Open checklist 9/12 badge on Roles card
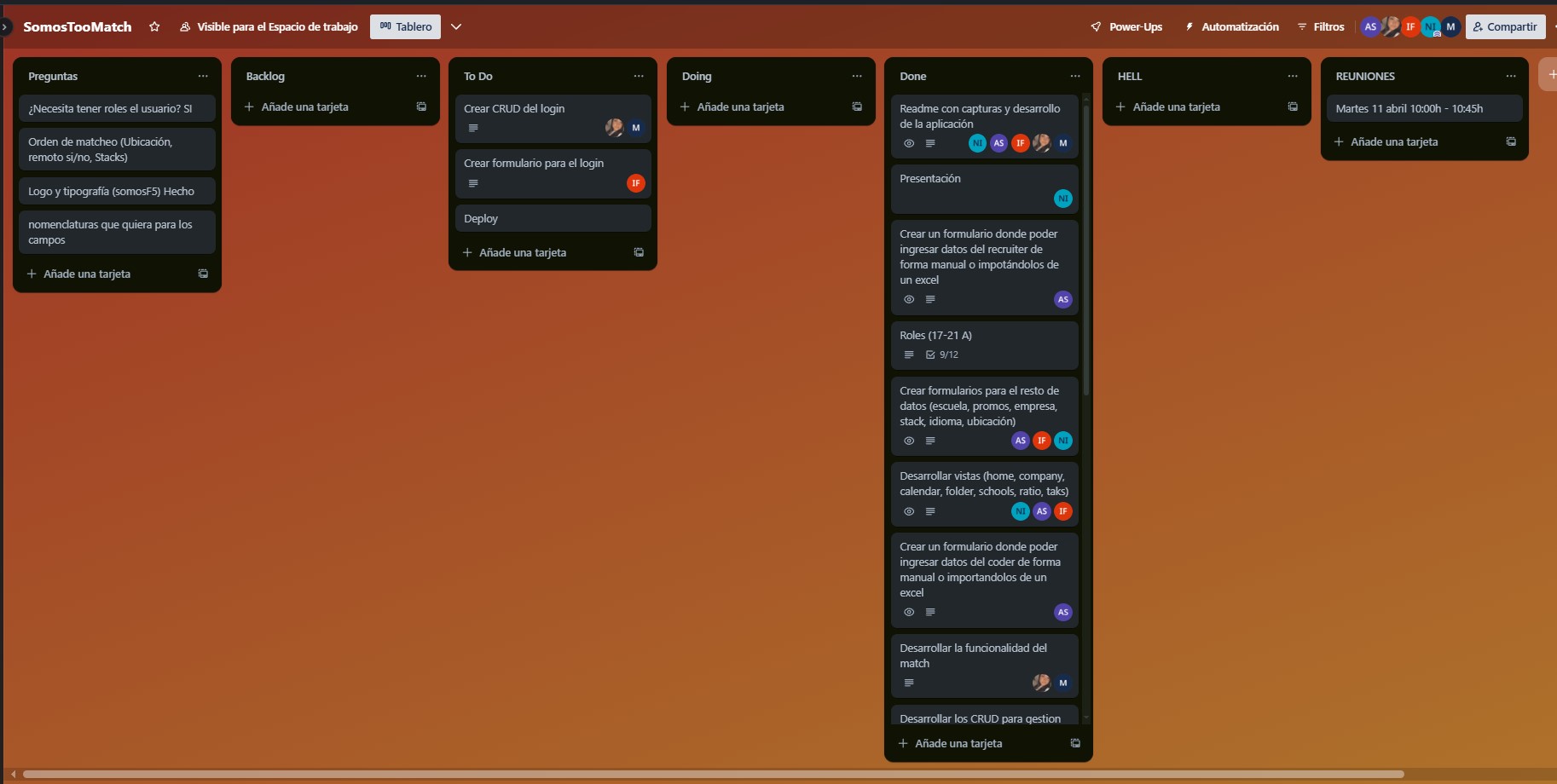 (x=942, y=355)
